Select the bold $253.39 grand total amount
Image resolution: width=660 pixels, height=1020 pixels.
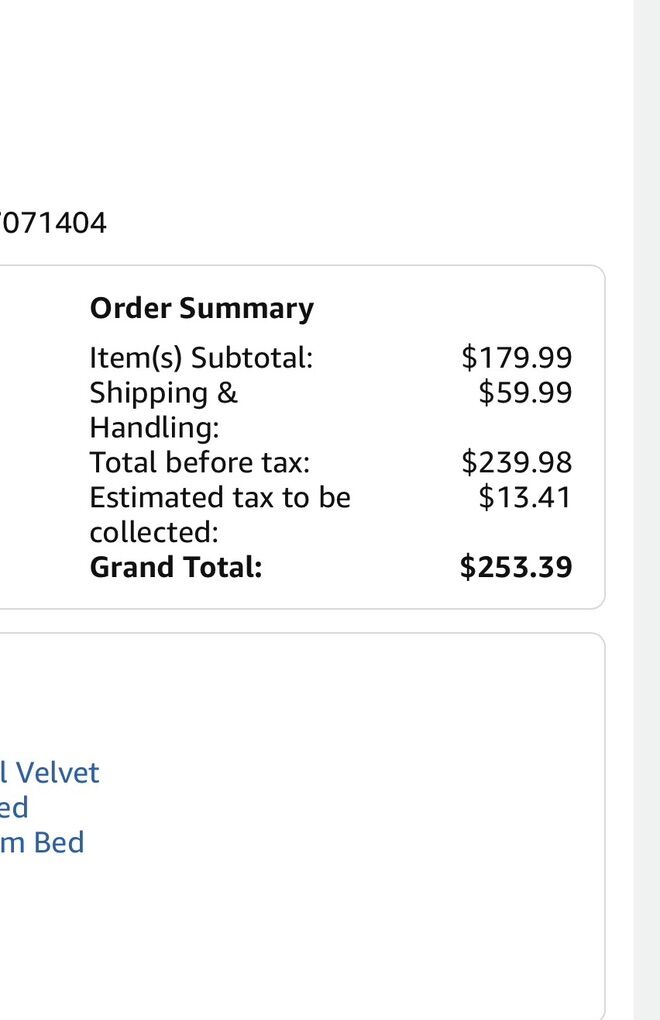coord(516,568)
